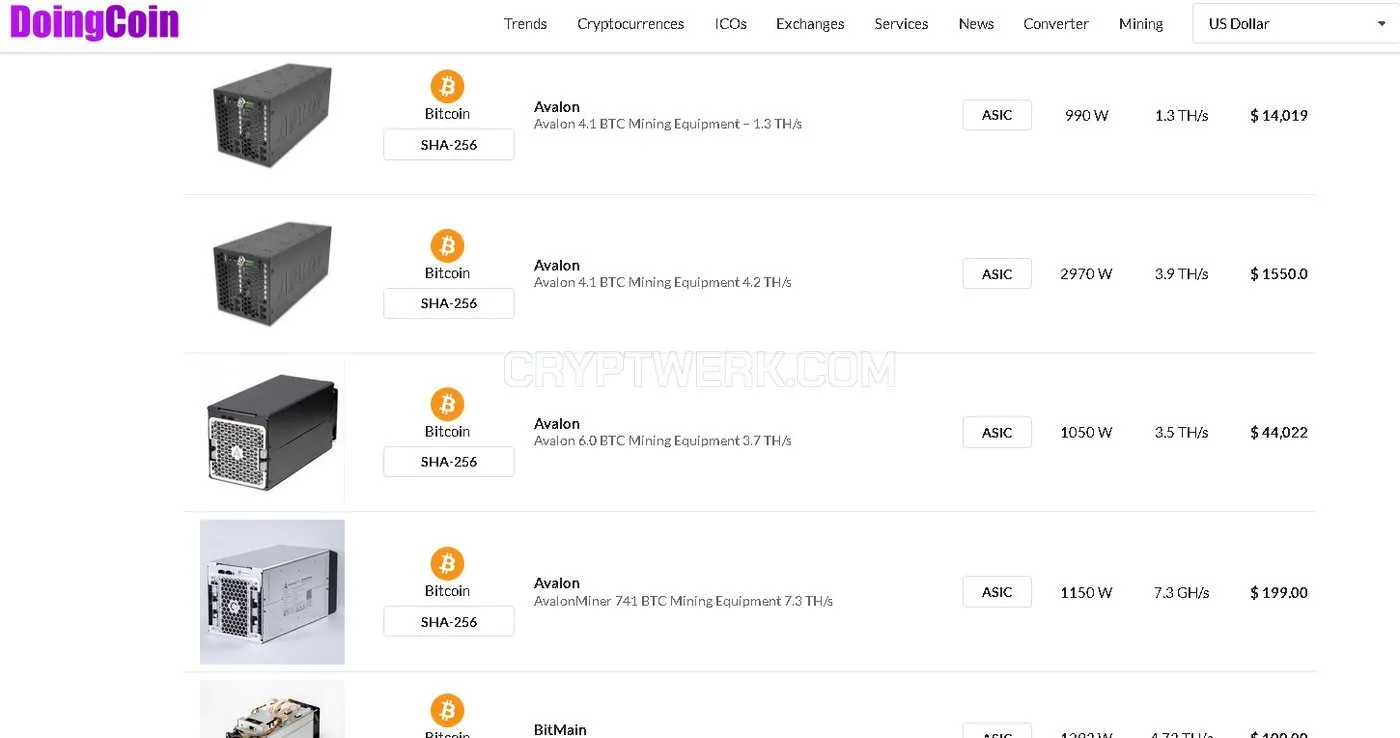The image size is (1400, 738).
Task: Click the Bitcoin icon in the BitMain row
Action: (x=447, y=711)
